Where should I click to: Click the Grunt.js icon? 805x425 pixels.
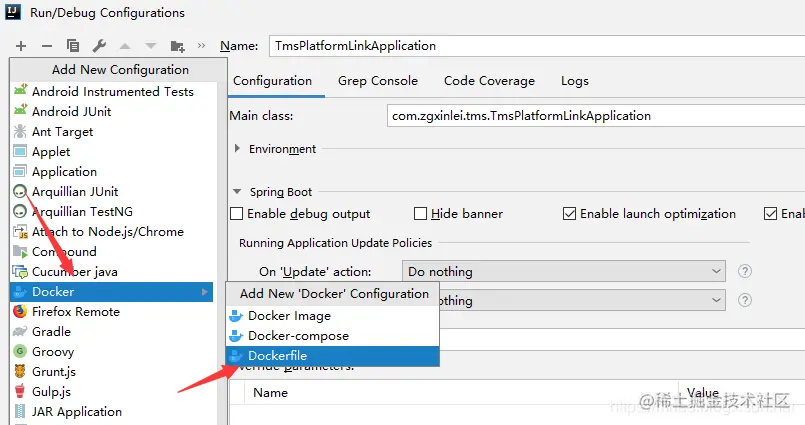point(20,371)
